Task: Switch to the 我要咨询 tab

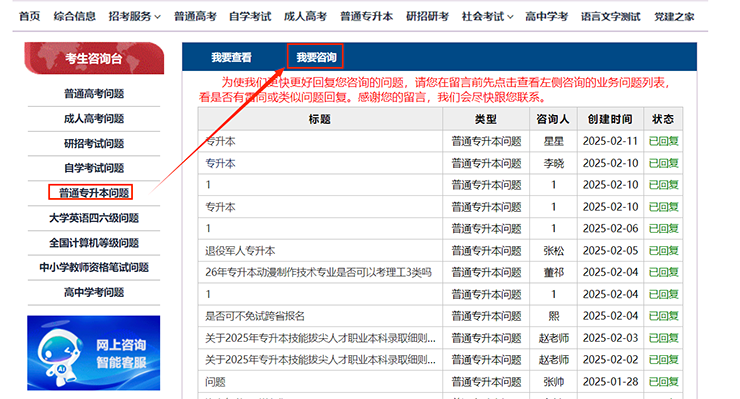Action: coord(316,58)
